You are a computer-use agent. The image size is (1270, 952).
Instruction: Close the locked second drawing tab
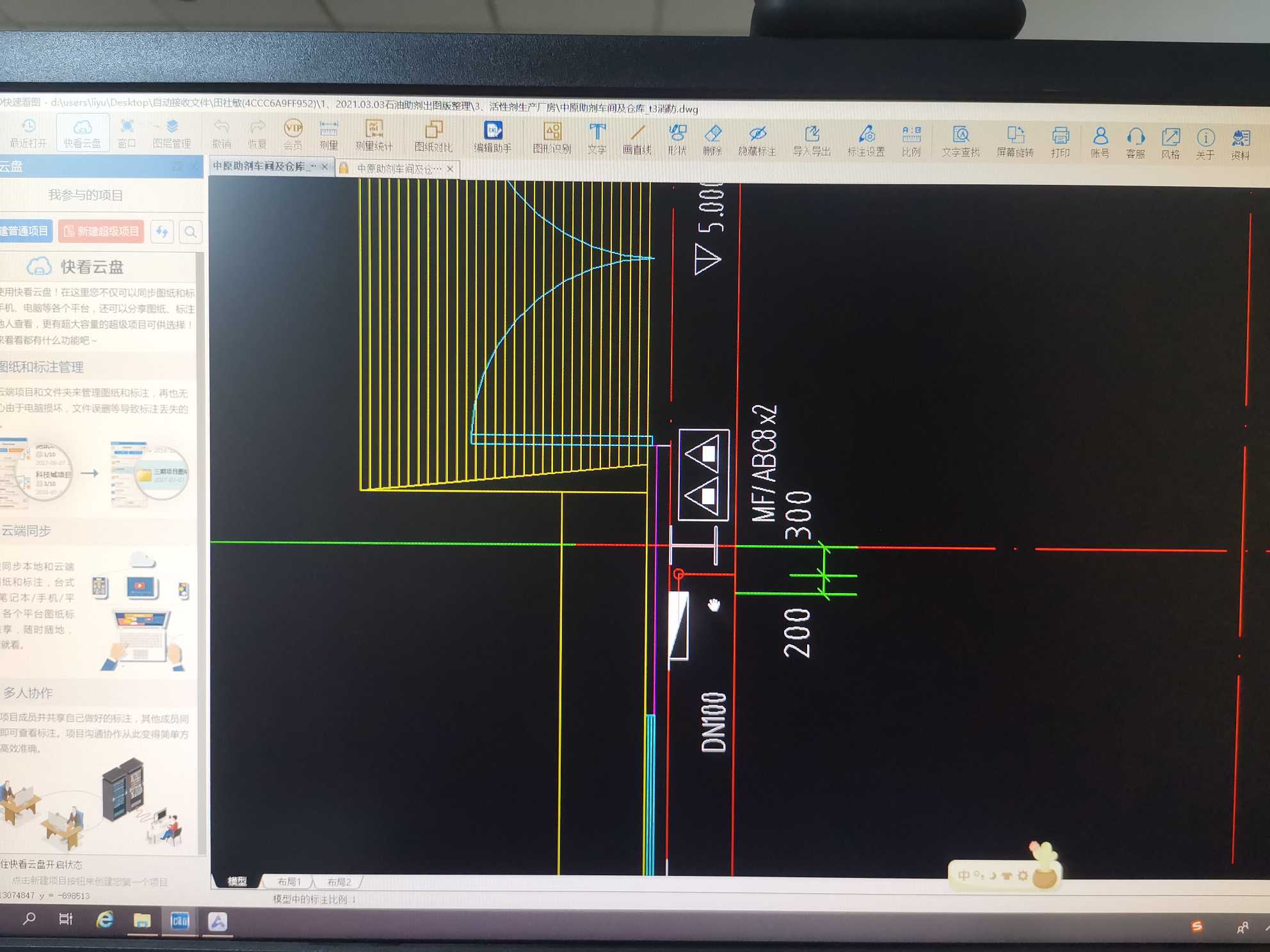click(x=451, y=169)
